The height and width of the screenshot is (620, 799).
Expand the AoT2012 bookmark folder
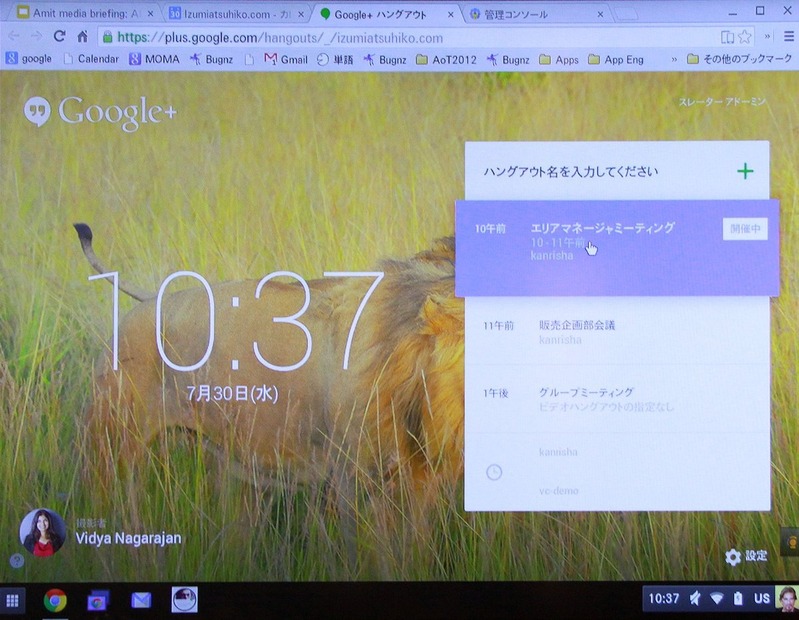point(446,60)
